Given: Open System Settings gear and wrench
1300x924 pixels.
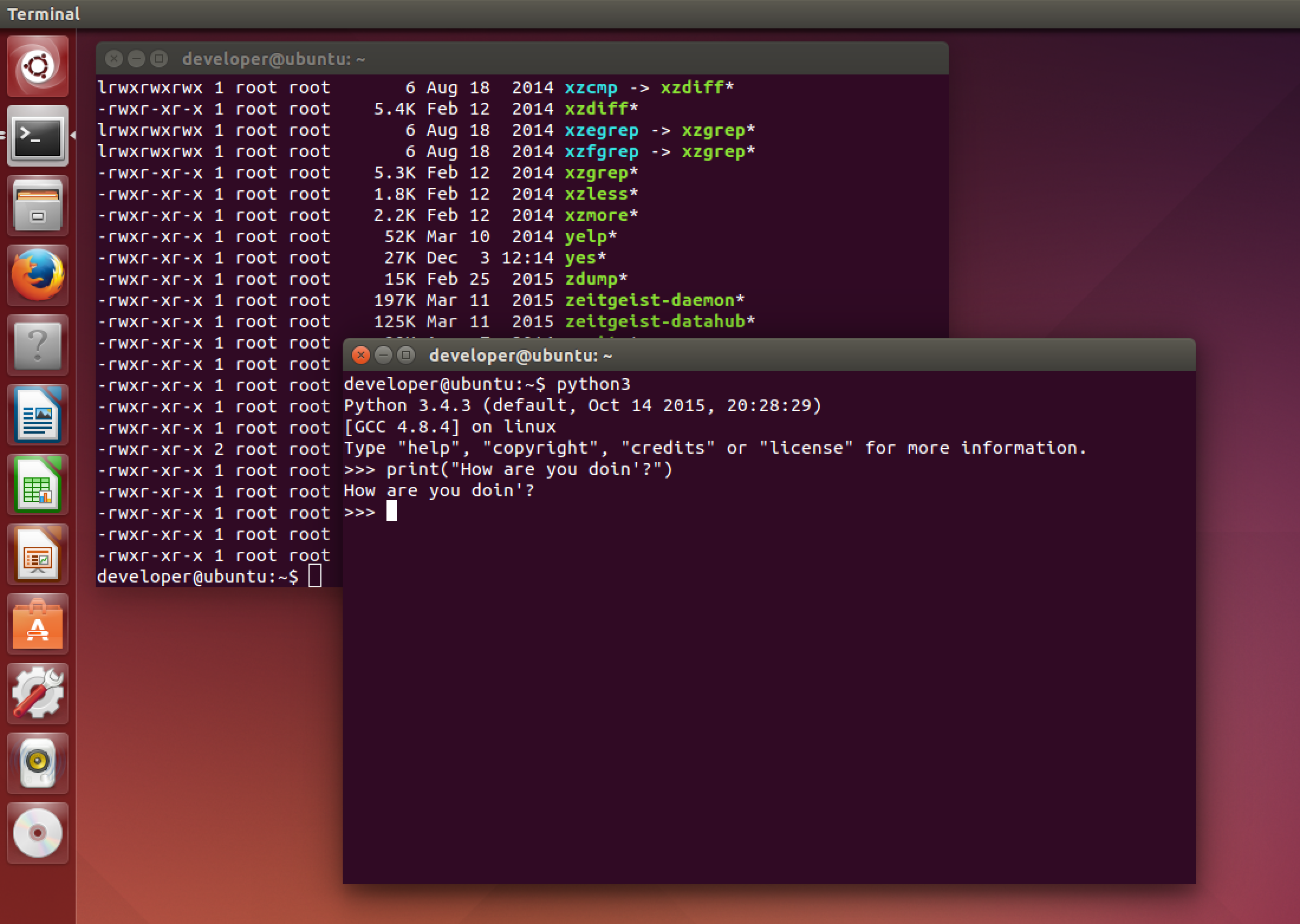Looking at the screenshot, I should 38,694.
